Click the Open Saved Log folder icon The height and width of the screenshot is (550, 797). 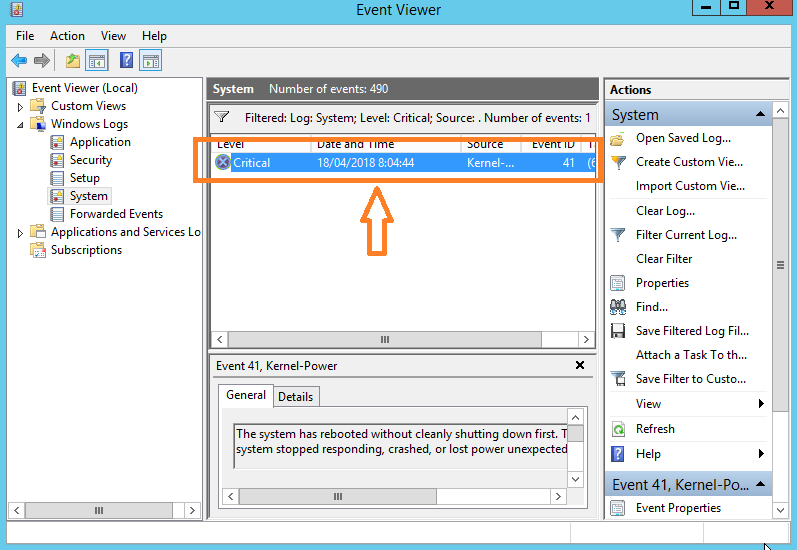[x=618, y=139]
